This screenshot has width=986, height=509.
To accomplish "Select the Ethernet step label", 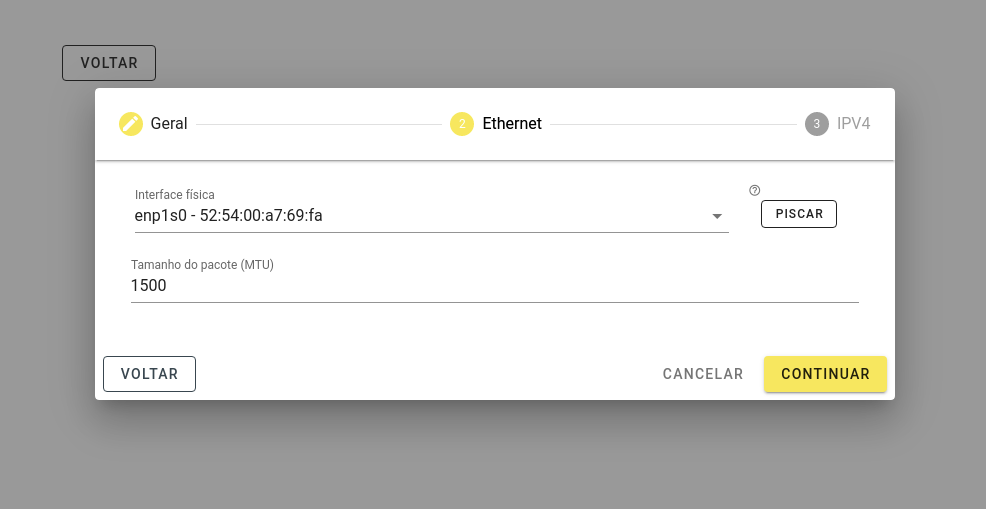I will click(512, 124).
